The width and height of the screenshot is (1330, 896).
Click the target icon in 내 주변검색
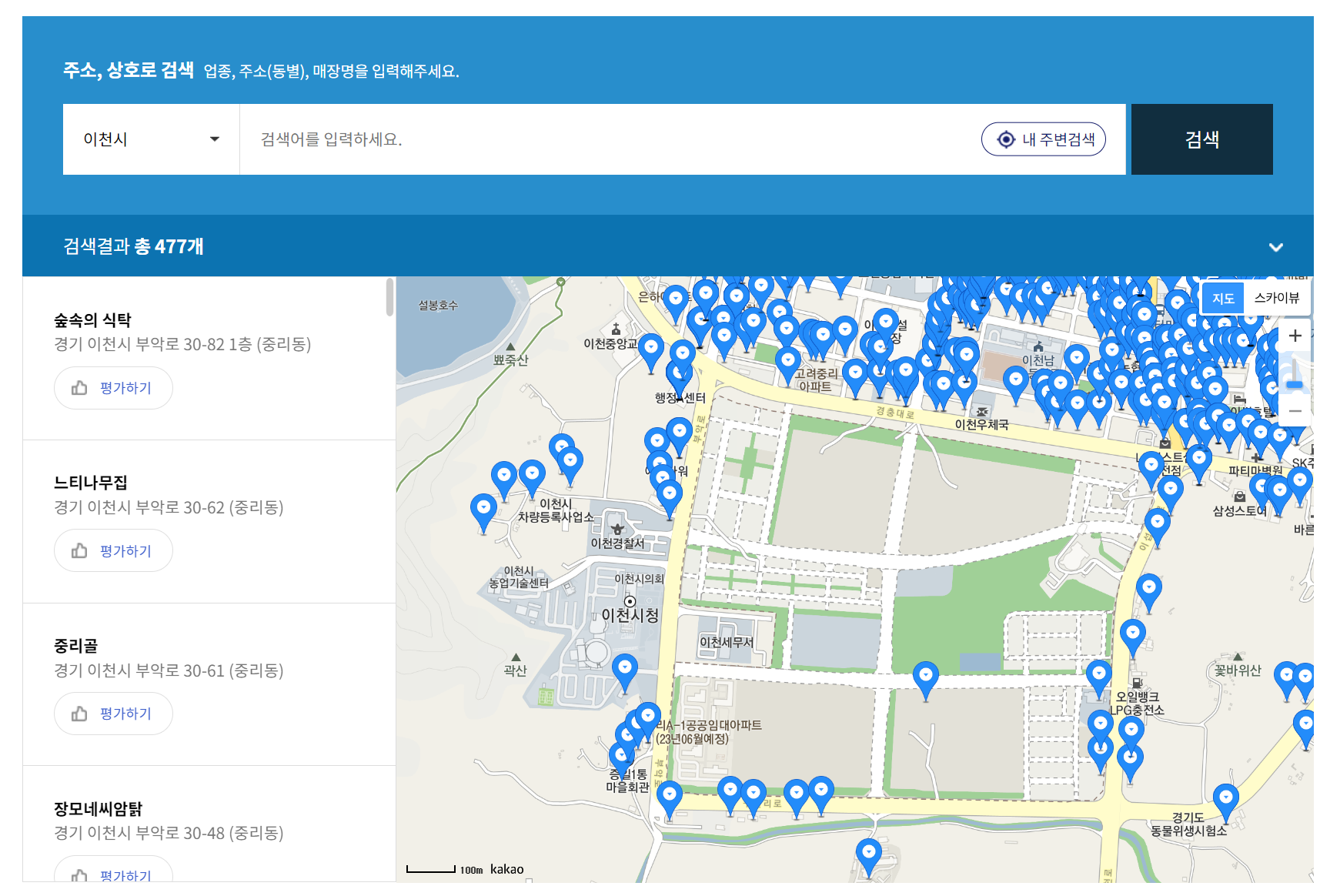click(1006, 139)
